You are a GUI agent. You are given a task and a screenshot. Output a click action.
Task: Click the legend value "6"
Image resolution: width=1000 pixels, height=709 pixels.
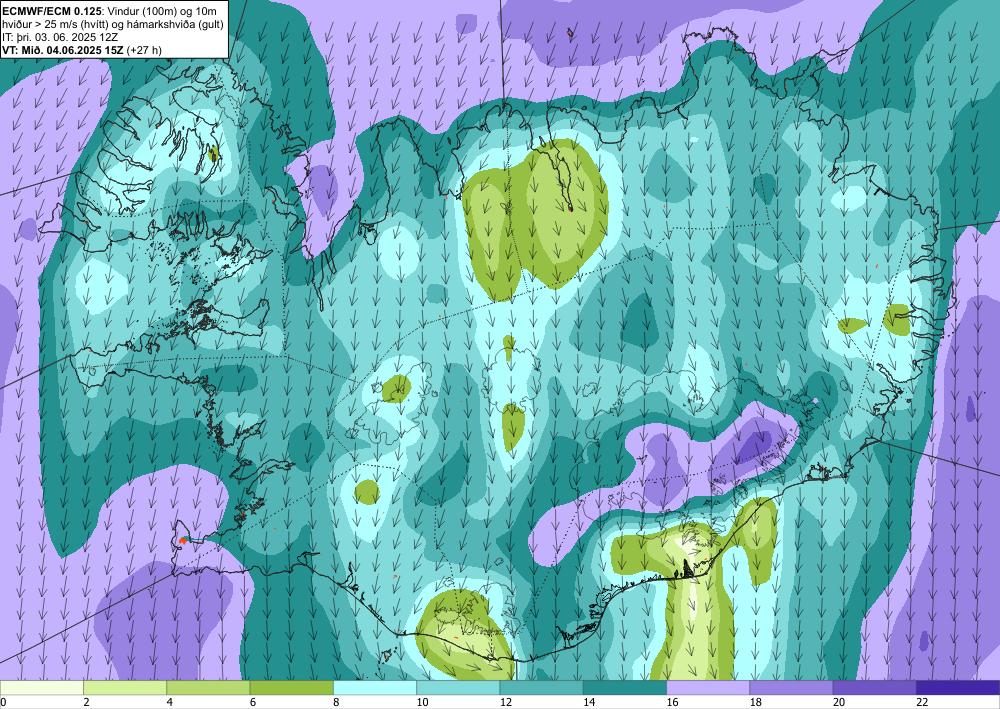click(253, 702)
